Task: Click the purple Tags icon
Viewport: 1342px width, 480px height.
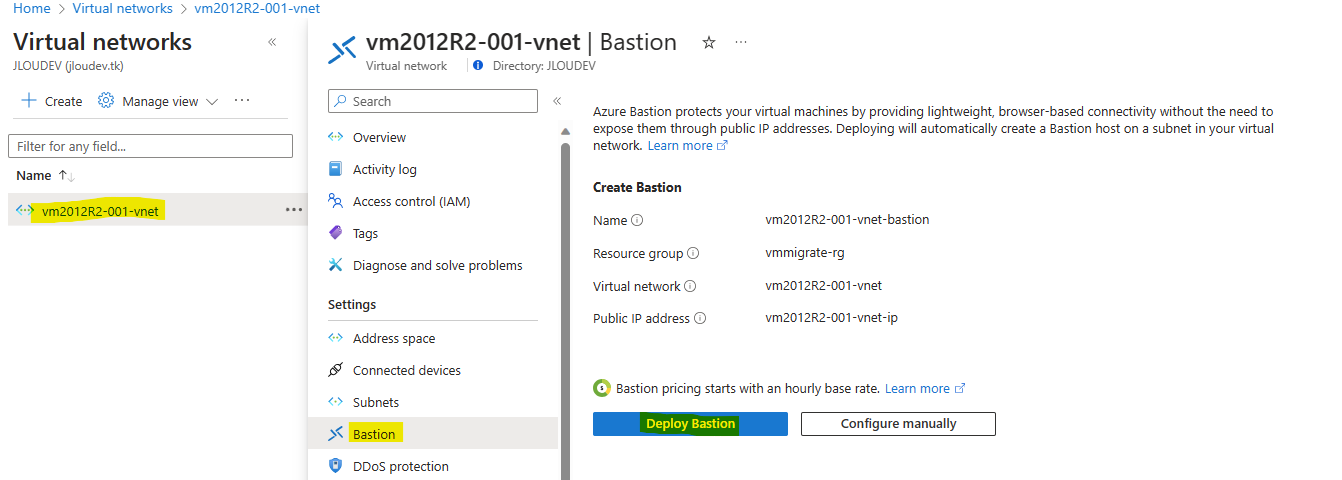Action: pyautogui.click(x=336, y=233)
